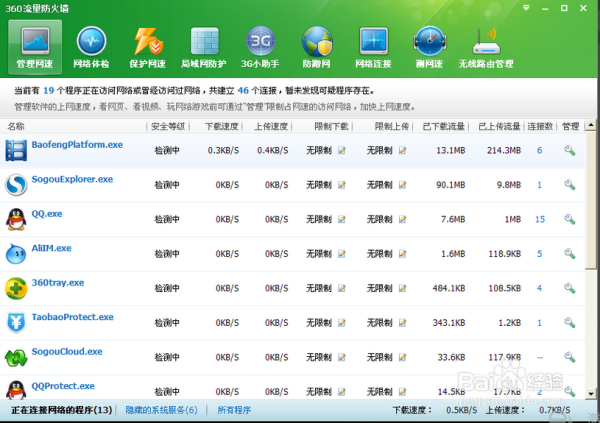
Task: Open 无线路由管理 wireless router management
Action: 485,48
